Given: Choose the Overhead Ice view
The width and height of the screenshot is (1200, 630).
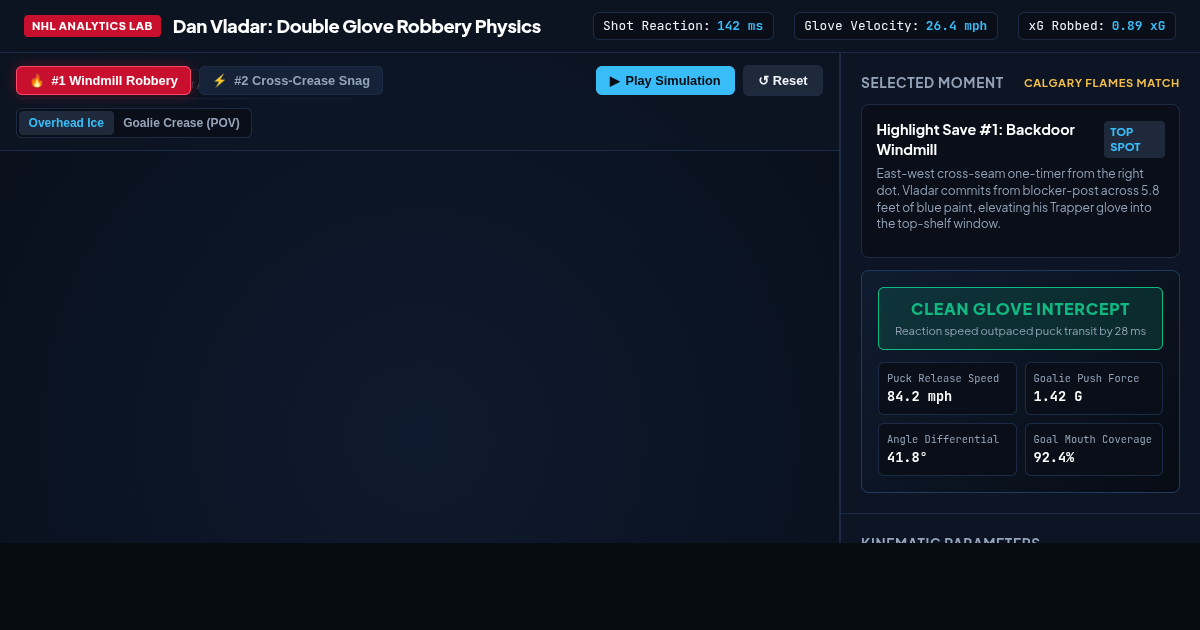Looking at the screenshot, I should pos(66,123).
